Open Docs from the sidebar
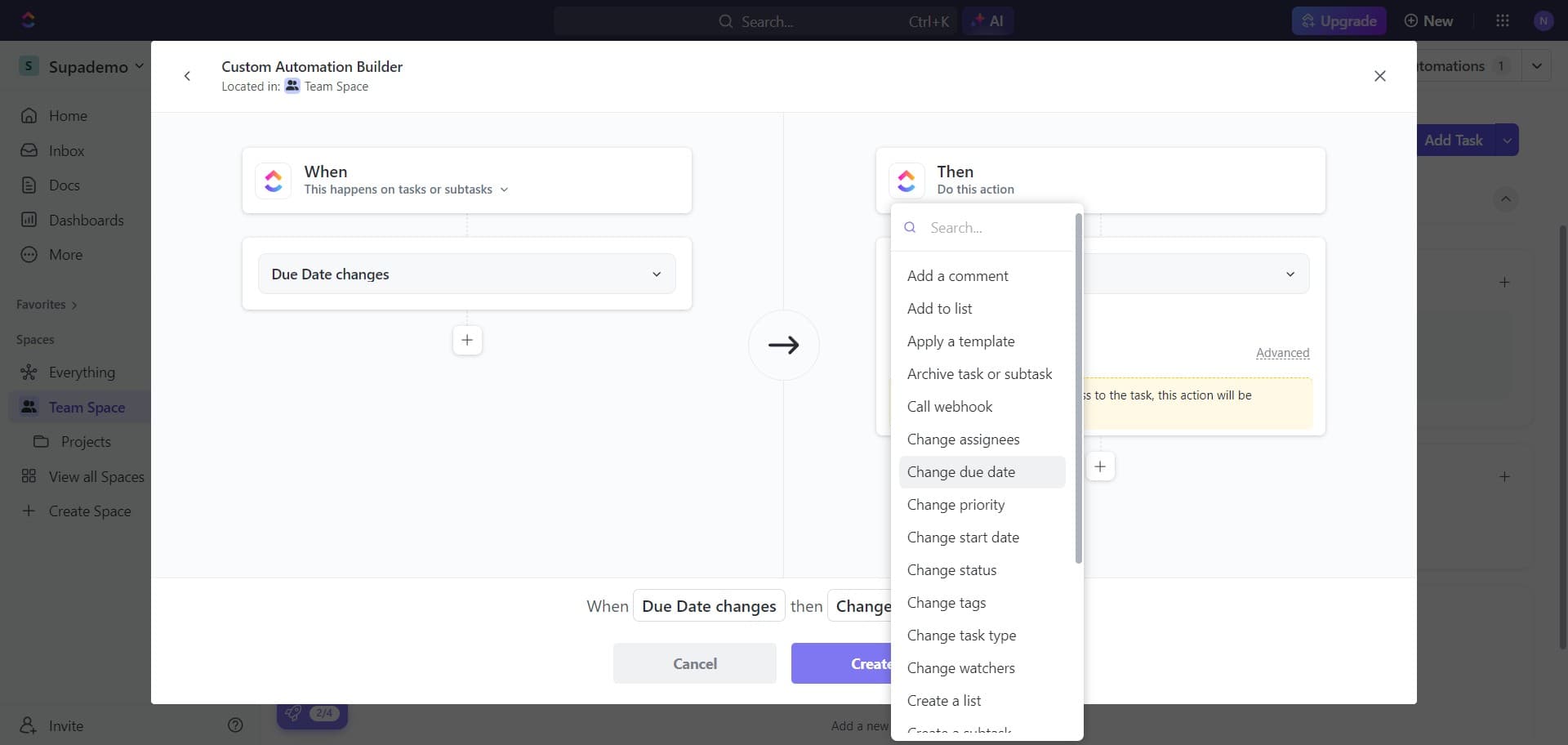 coord(66,185)
